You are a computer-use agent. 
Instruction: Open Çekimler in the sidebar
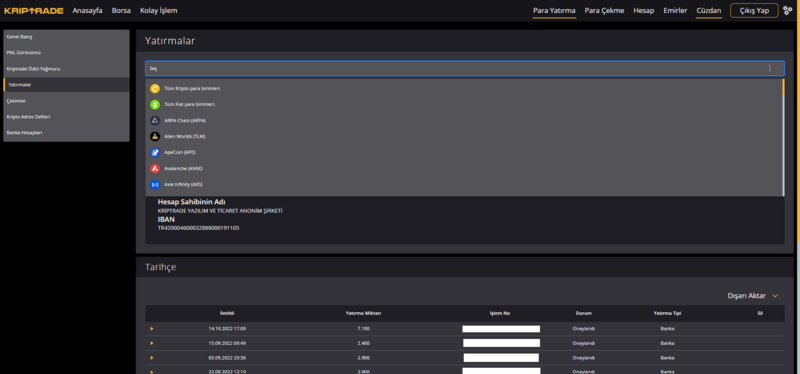click(66, 101)
